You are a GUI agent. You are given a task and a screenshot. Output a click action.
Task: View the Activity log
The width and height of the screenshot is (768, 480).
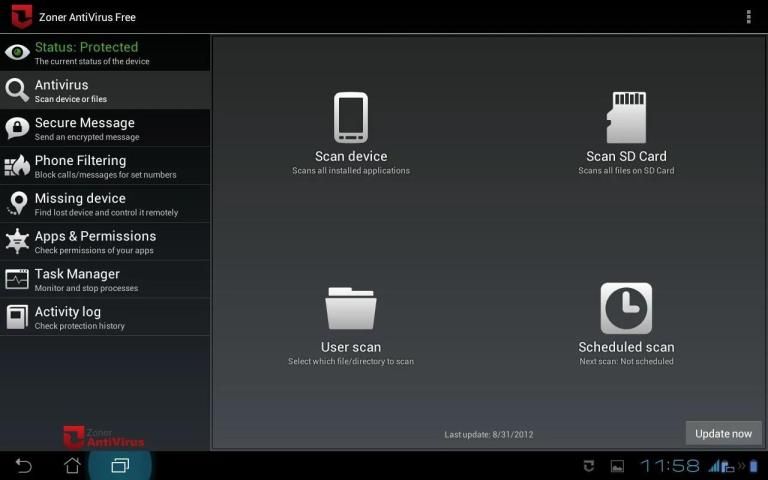coord(105,317)
